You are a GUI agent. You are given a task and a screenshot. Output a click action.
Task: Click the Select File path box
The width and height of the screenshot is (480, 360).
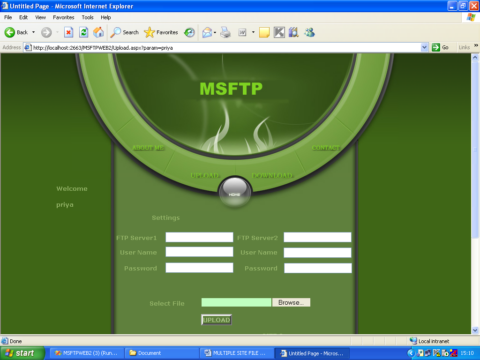(236, 302)
